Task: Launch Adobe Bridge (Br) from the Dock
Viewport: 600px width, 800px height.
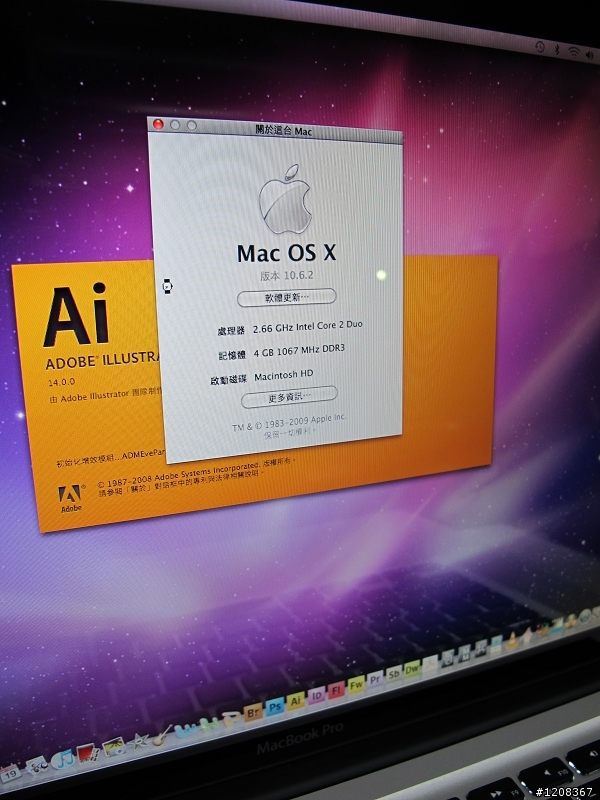Action: click(x=253, y=712)
